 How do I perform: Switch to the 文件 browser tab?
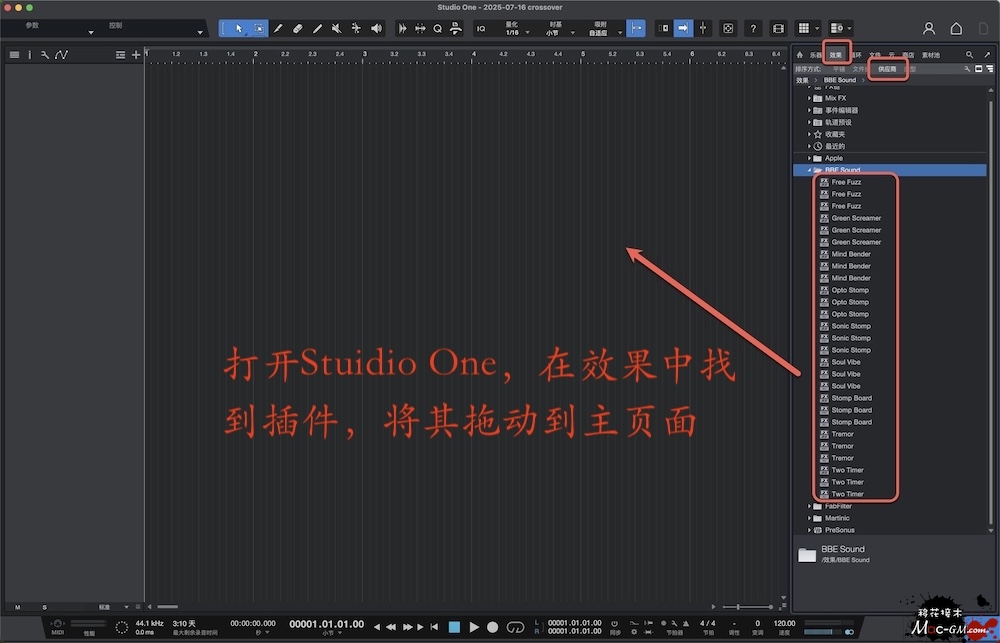coord(874,55)
